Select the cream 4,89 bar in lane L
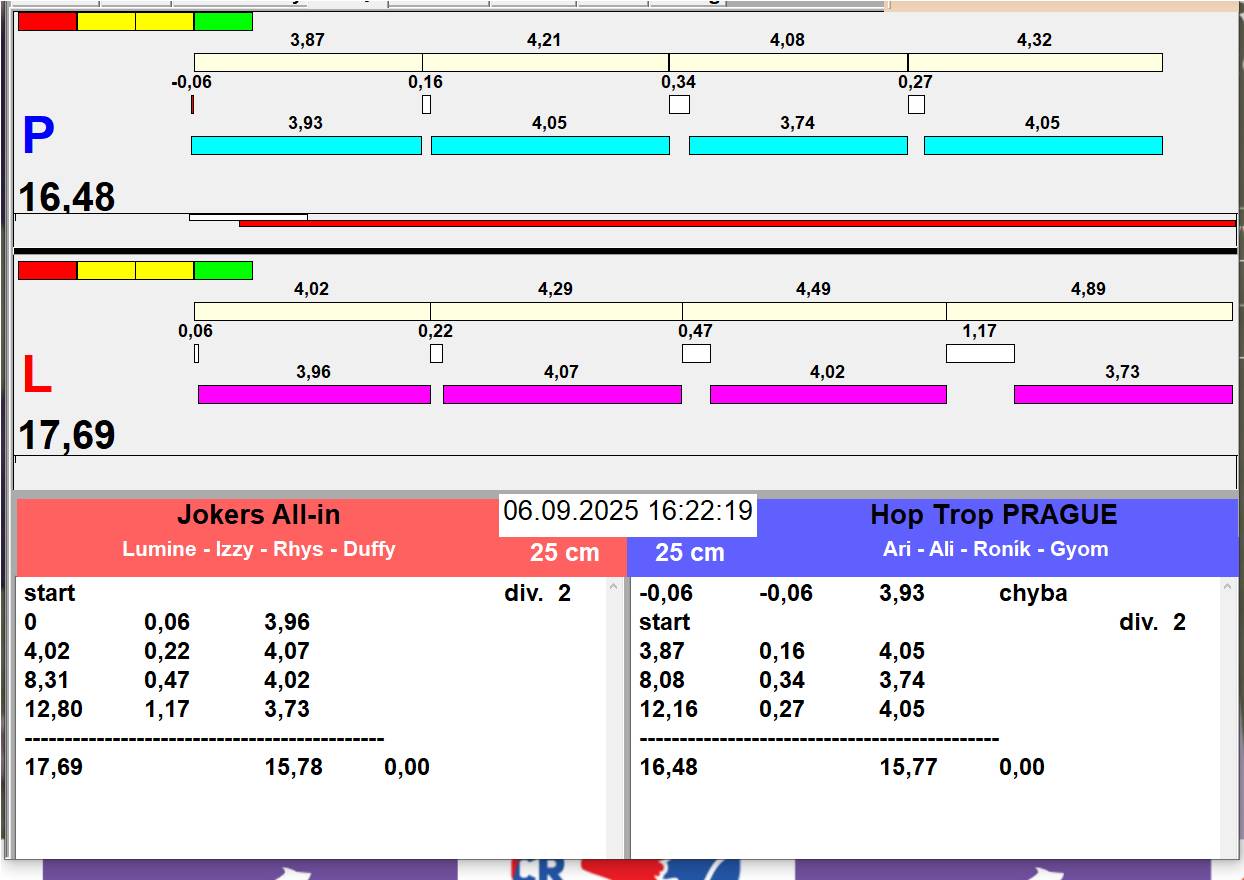Viewport: 1244px width, 880px height. pos(1090,311)
